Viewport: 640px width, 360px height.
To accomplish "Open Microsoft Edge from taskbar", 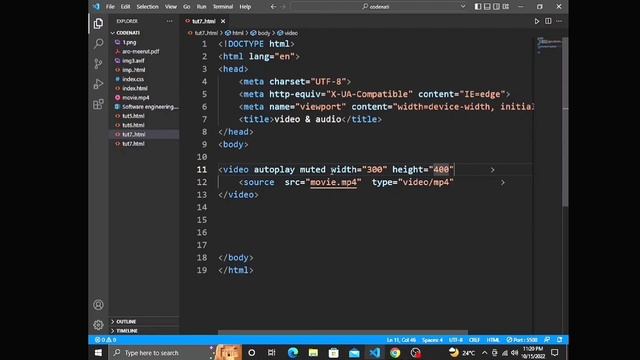I will 293,353.
